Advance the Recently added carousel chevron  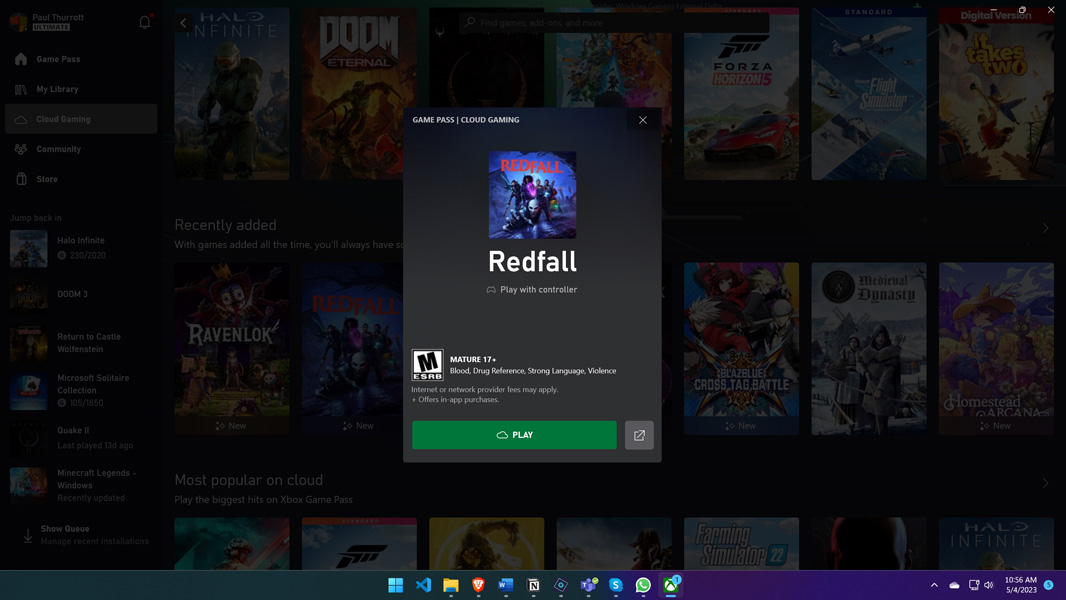tap(1046, 229)
